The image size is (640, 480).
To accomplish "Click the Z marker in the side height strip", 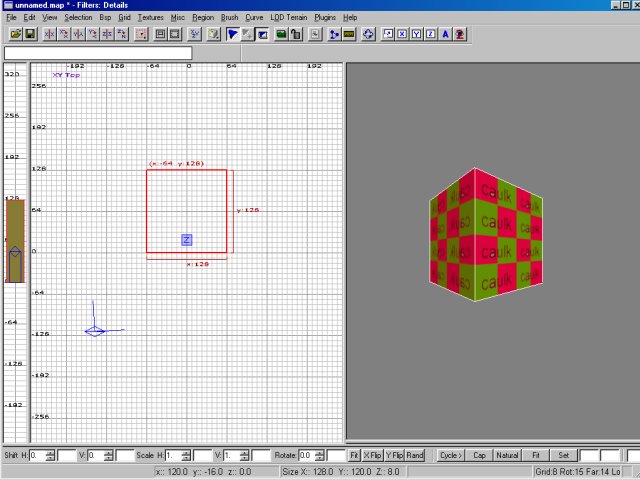I will 15,255.
